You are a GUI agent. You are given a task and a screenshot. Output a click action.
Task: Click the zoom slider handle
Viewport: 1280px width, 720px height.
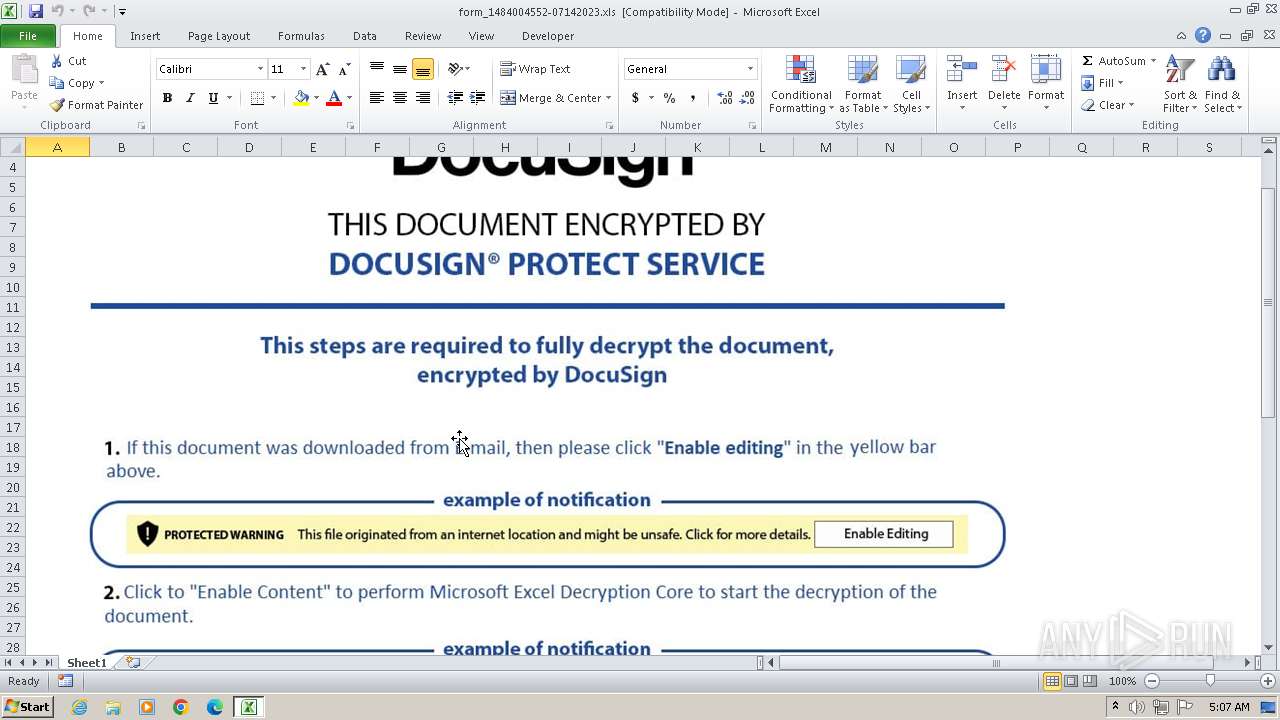[1210, 681]
